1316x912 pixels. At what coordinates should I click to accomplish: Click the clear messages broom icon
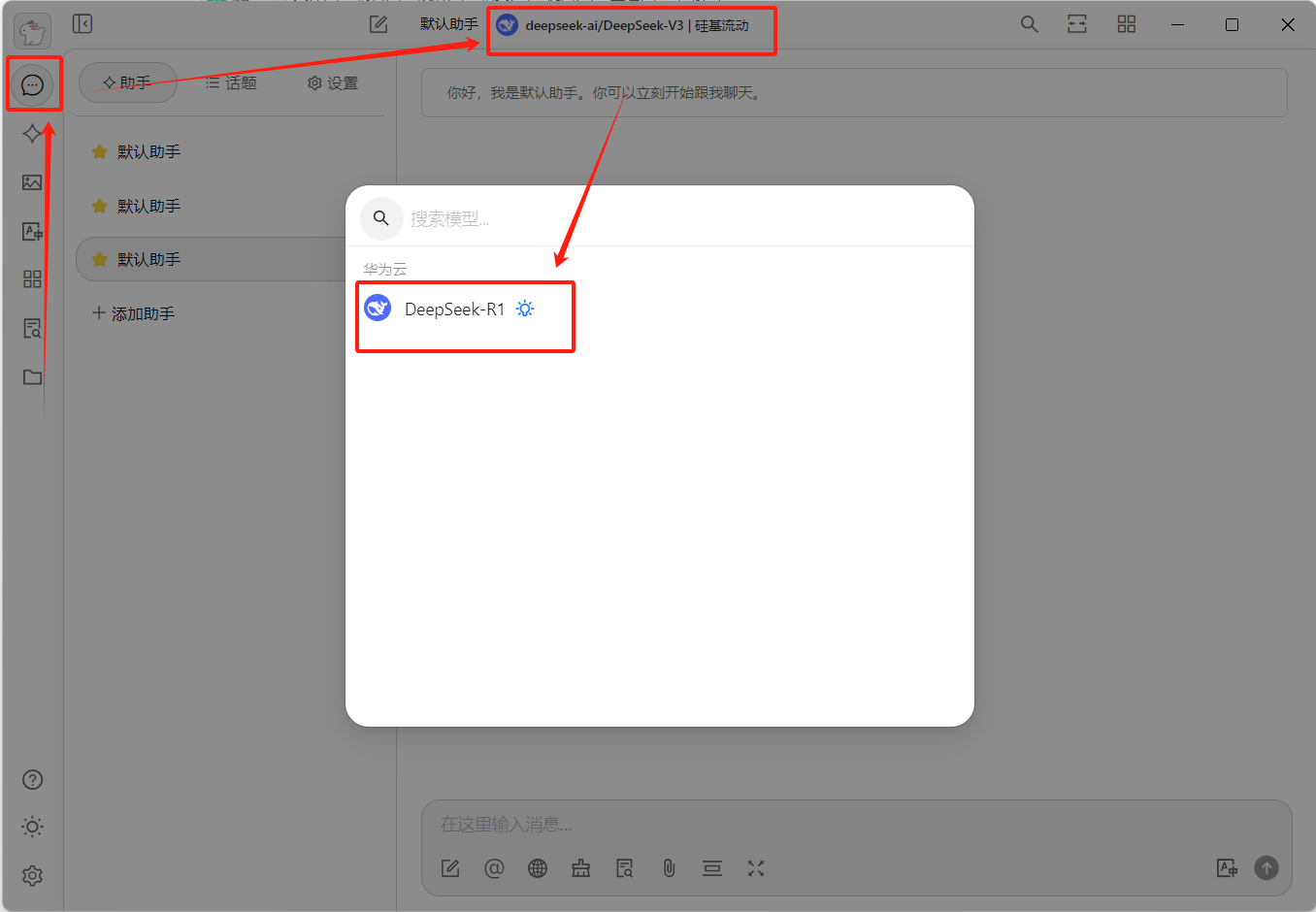pyautogui.click(x=581, y=868)
